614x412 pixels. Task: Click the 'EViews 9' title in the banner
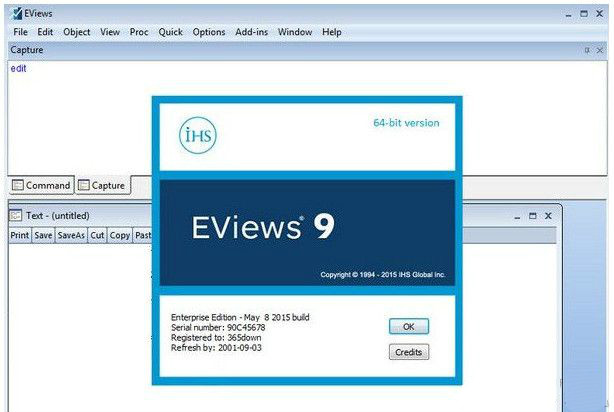coord(263,227)
